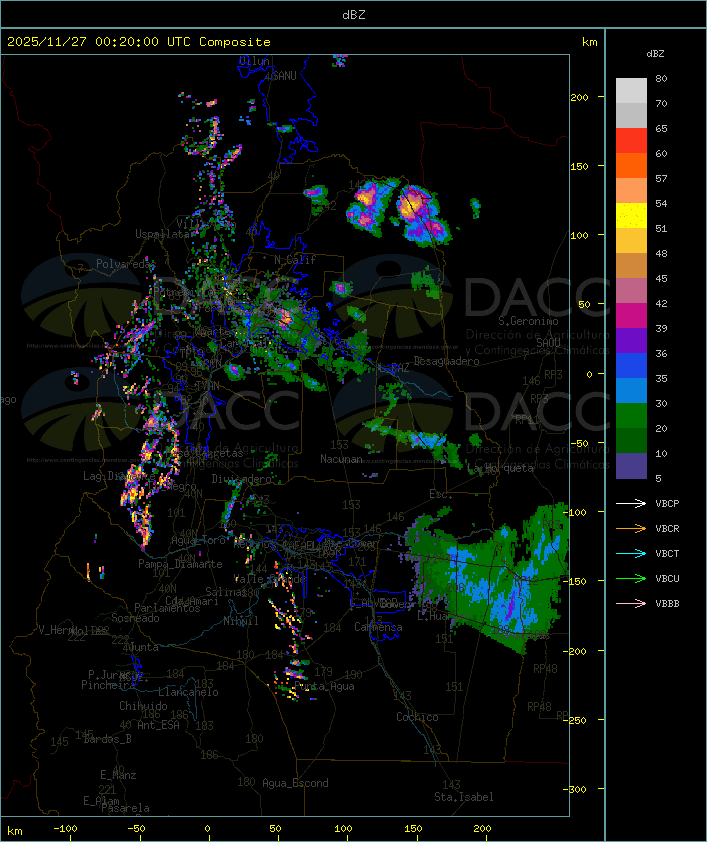Pick the slate violet 5-10 dBZ swatch
The height and width of the screenshot is (842, 707).
click(631, 466)
